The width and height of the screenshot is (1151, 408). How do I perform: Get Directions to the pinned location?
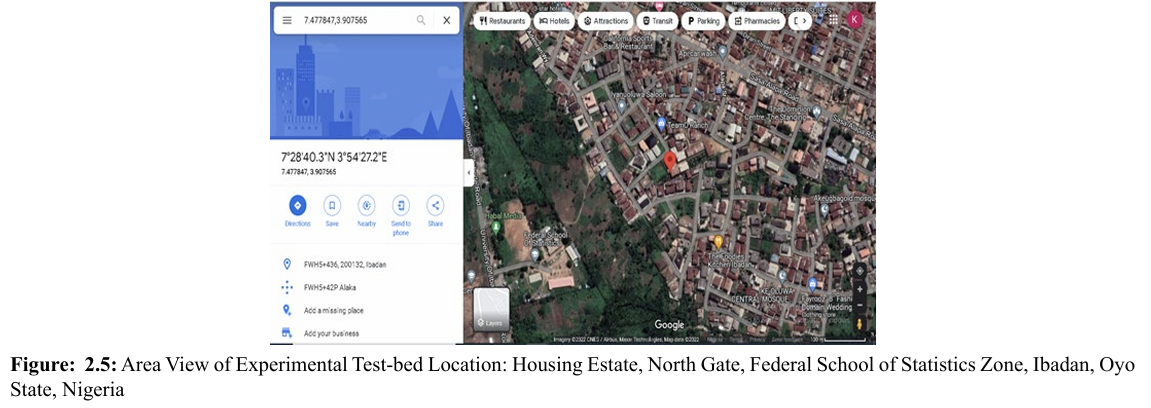click(297, 206)
